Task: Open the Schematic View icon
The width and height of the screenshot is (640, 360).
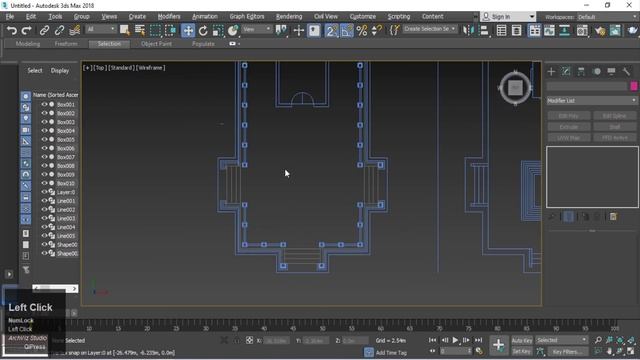Action: click(x=564, y=30)
